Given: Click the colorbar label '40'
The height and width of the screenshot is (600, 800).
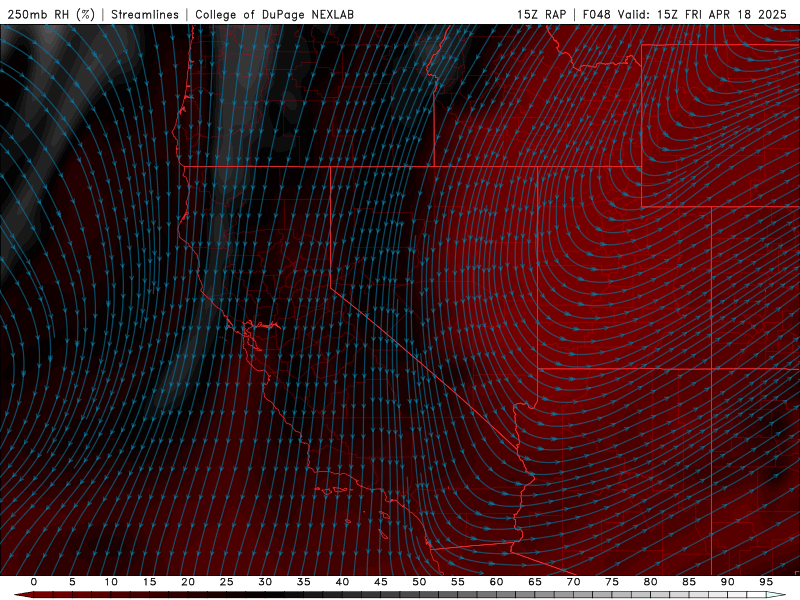Looking at the screenshot, I should (x=342, y=582).
